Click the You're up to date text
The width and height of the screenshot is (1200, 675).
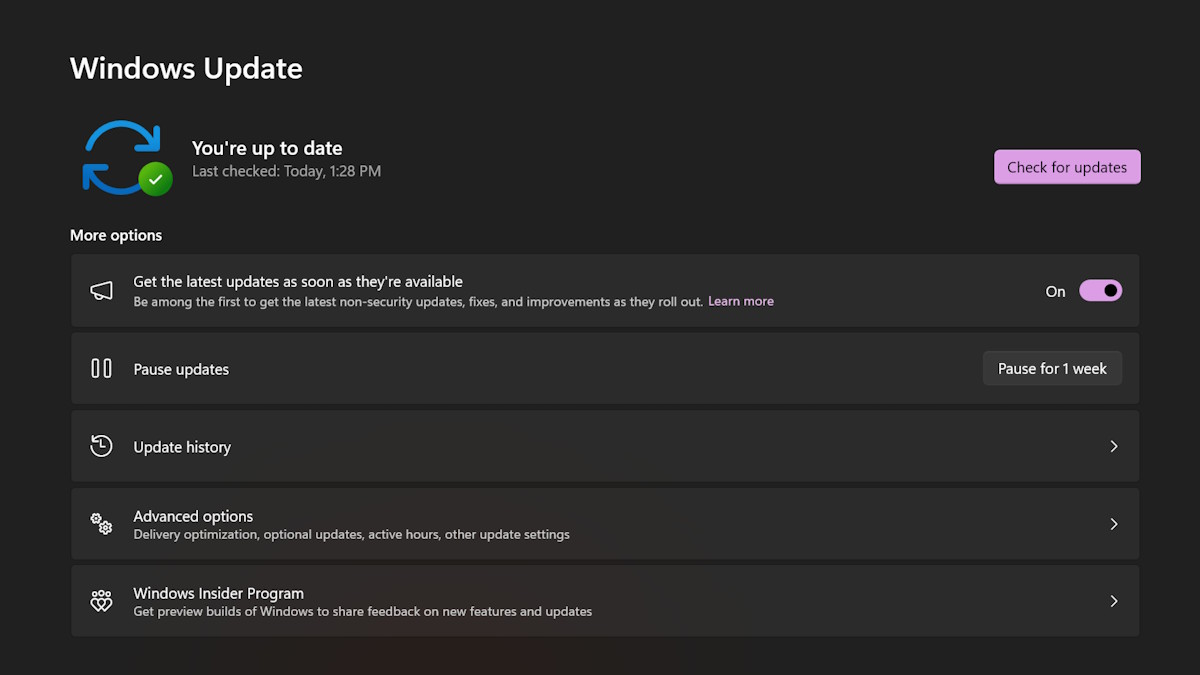click(x=267, y=148)
